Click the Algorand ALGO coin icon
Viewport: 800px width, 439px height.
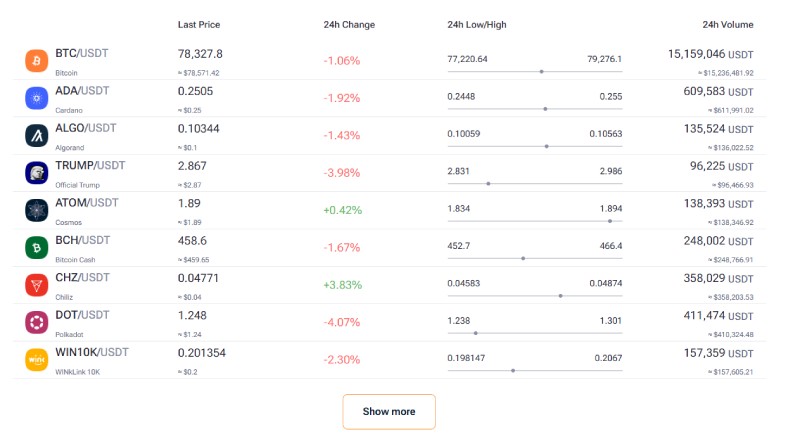[36, 135]
